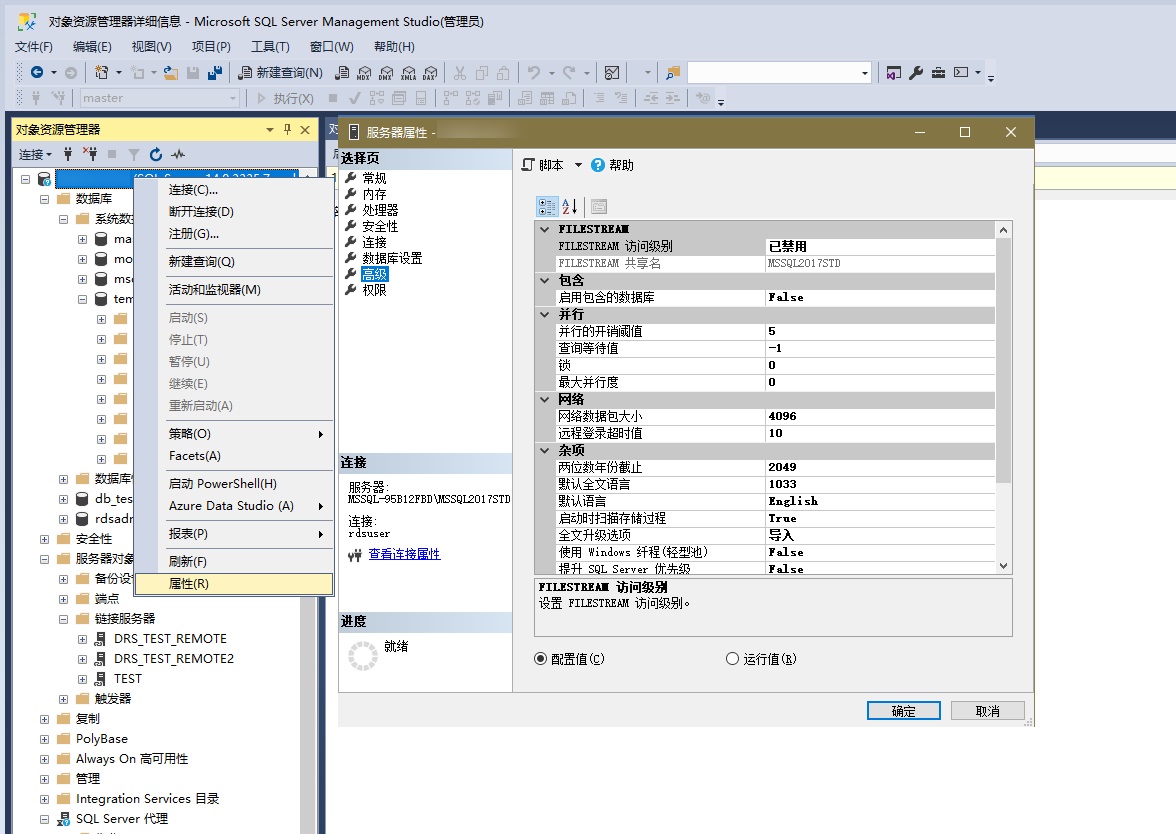Collapse the 杂项 category

(545, 450)
